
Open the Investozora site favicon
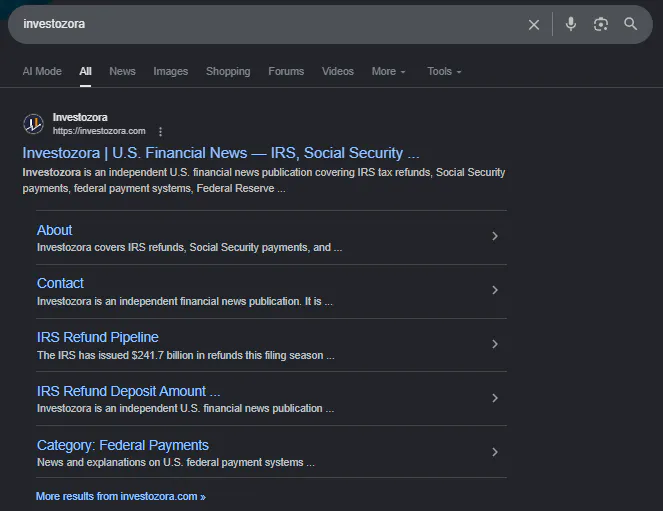point(33,124)
